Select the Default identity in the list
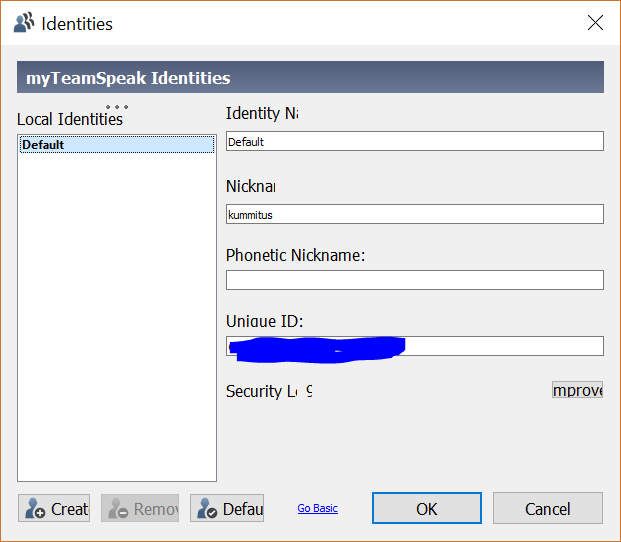 117,145
